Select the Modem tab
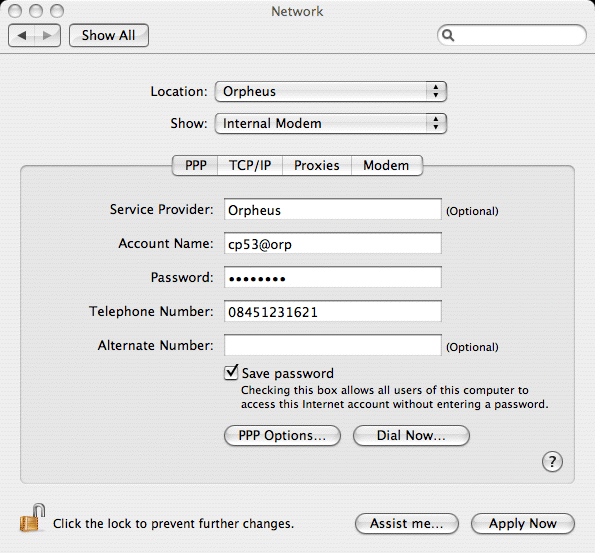595x553 pixels. pos(387,165)
